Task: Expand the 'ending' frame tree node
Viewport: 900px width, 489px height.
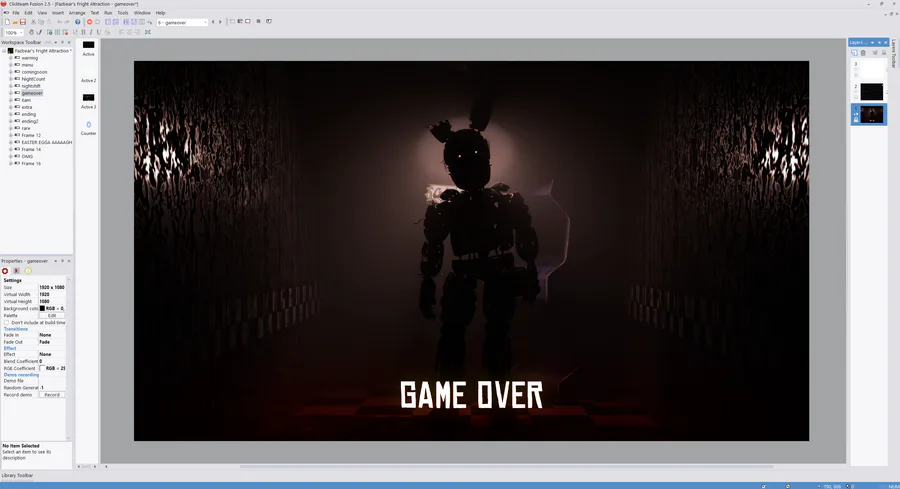Action: 10,114
